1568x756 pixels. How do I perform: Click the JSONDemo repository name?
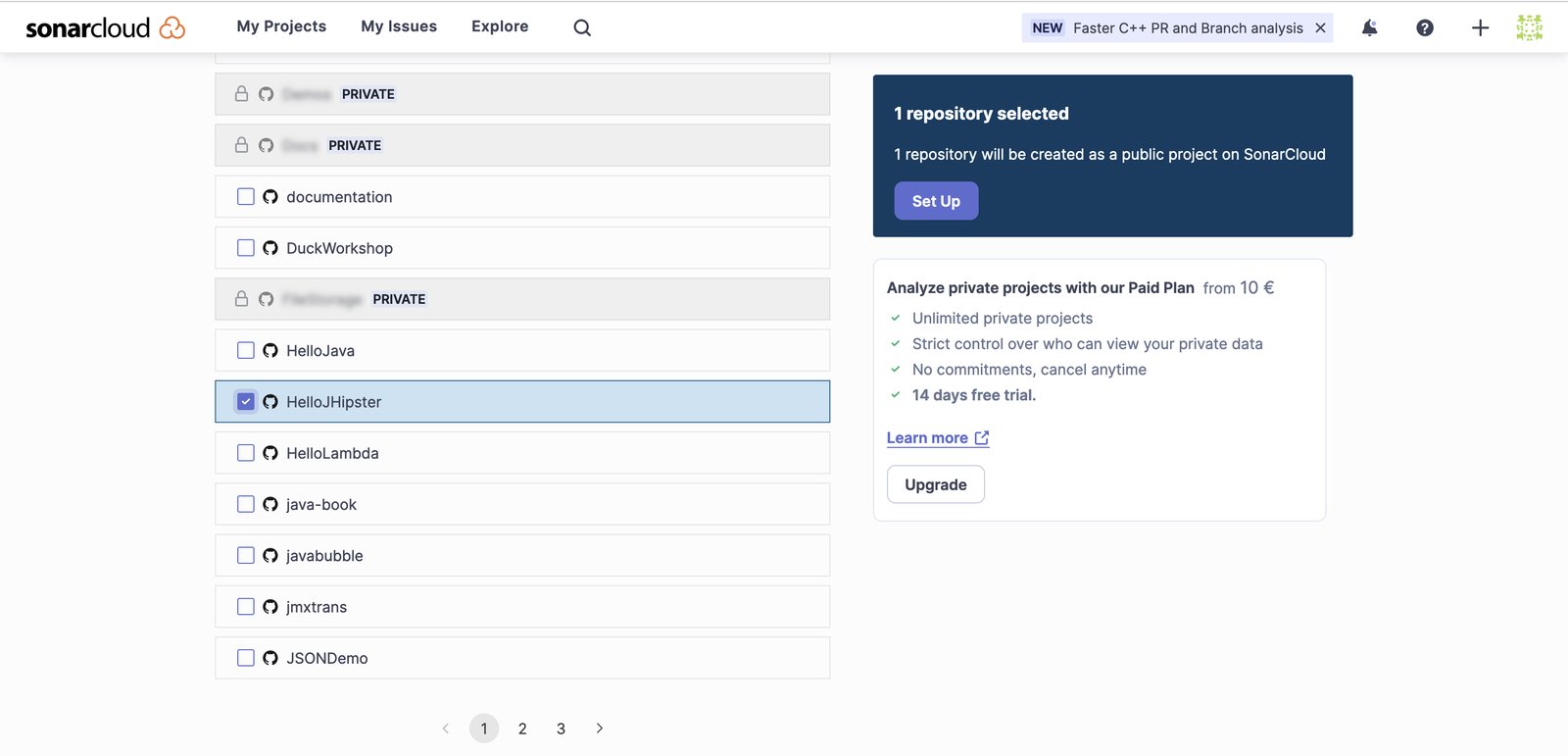[327, 658]
